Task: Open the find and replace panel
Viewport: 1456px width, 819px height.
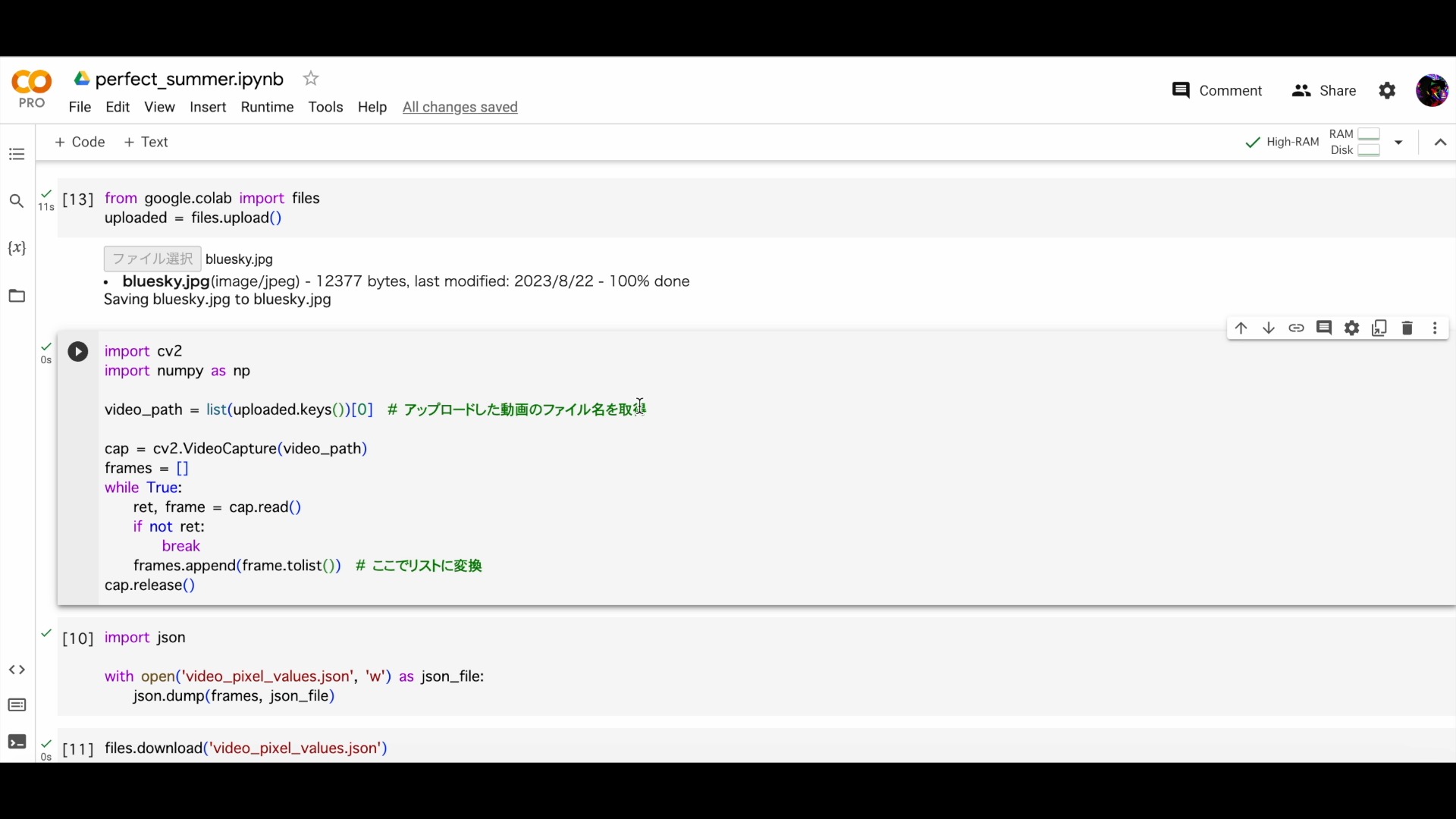Action: [17, 202]
